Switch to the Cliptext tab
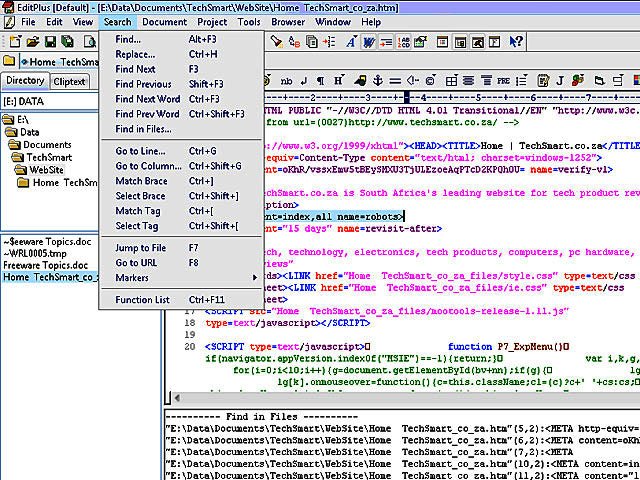 pyautogui.click(x=69, y=81)
